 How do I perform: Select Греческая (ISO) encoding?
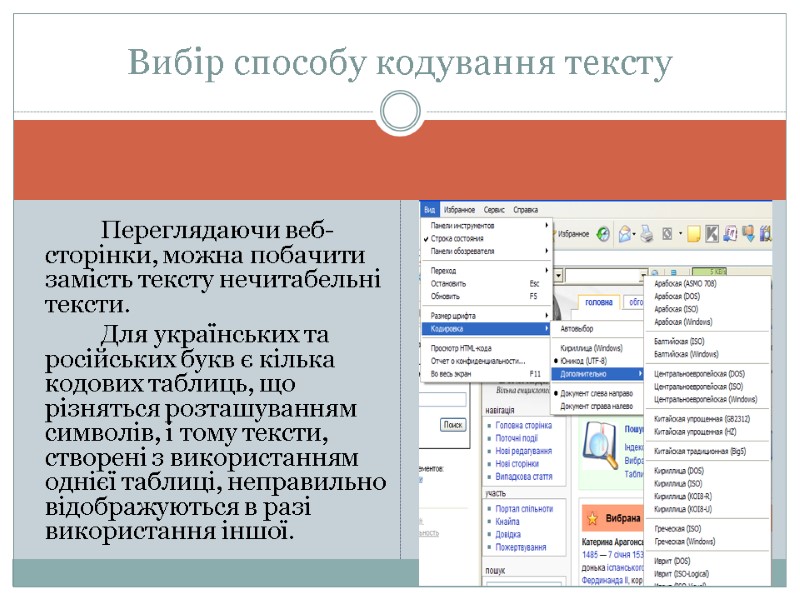[x=707, y=529]
